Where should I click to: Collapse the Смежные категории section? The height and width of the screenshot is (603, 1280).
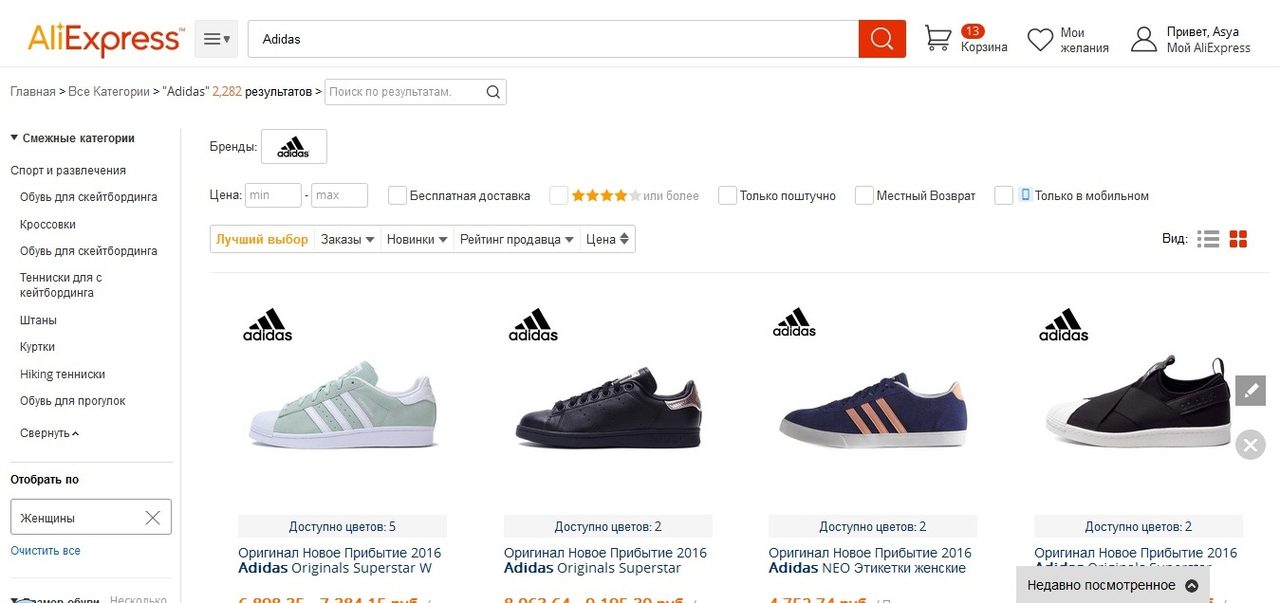(x=72, y=138)
